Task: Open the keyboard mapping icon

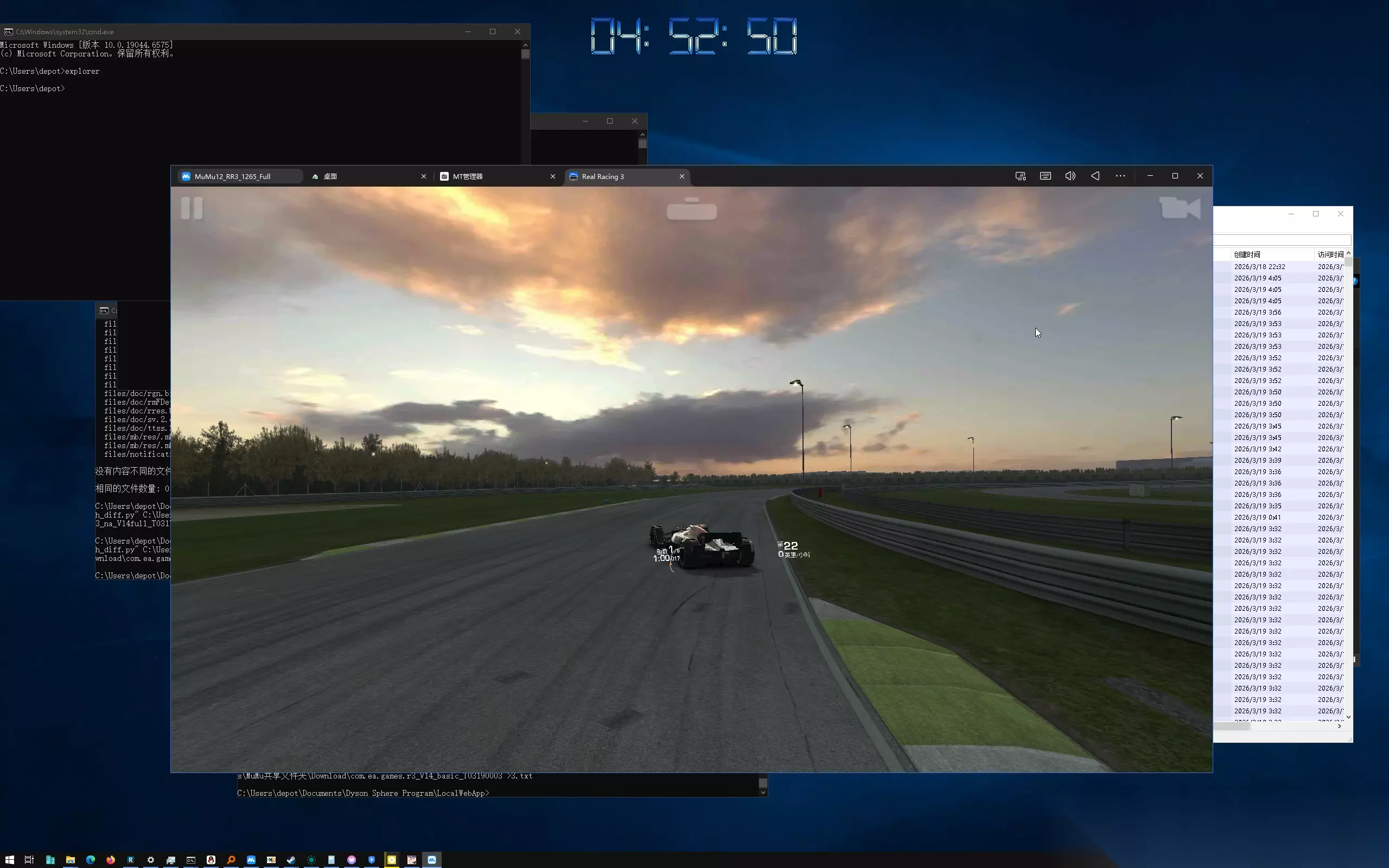Action: coord(1045,176)
